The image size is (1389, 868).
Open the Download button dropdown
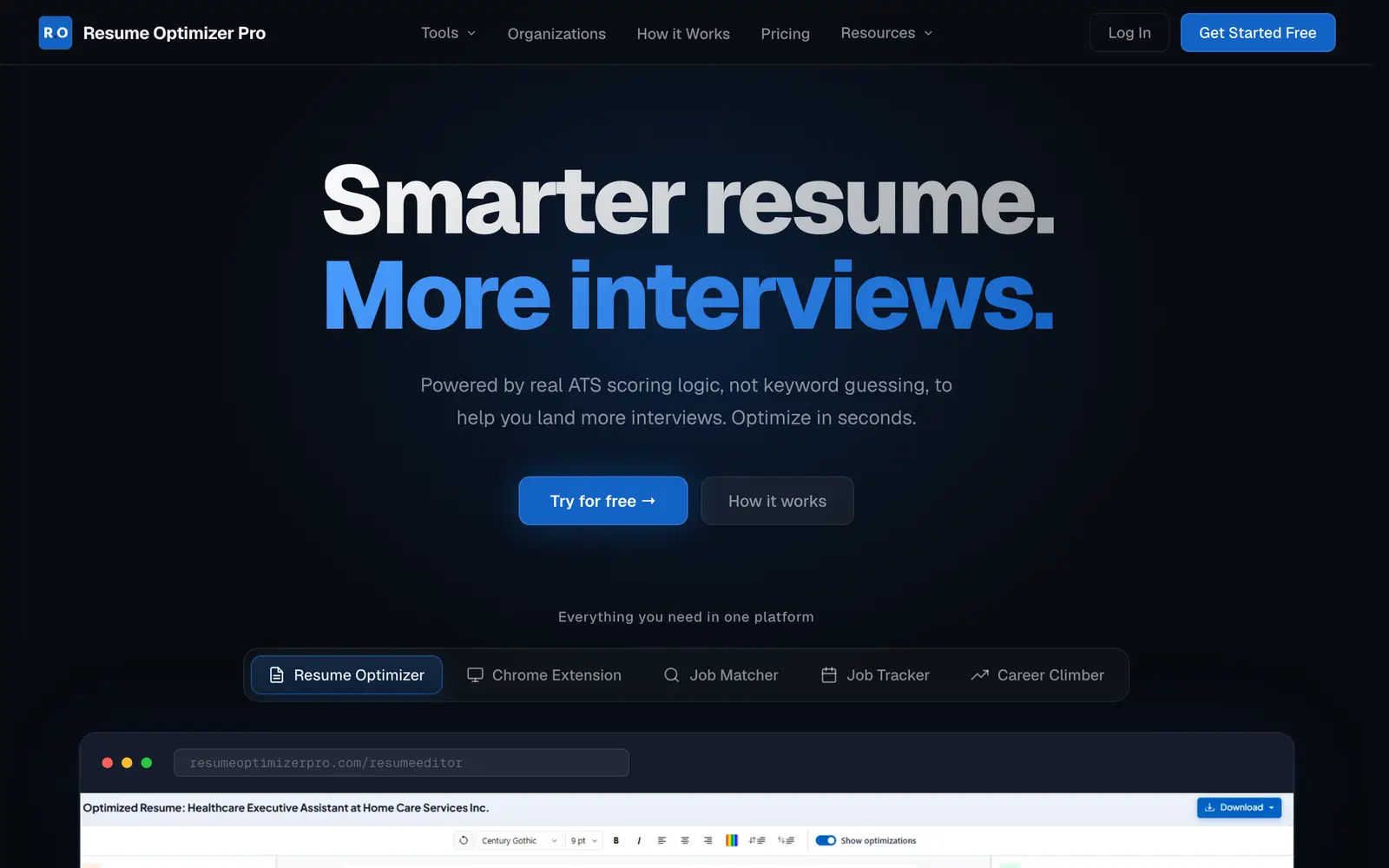pyautogui.click(x=1239, y=807)
